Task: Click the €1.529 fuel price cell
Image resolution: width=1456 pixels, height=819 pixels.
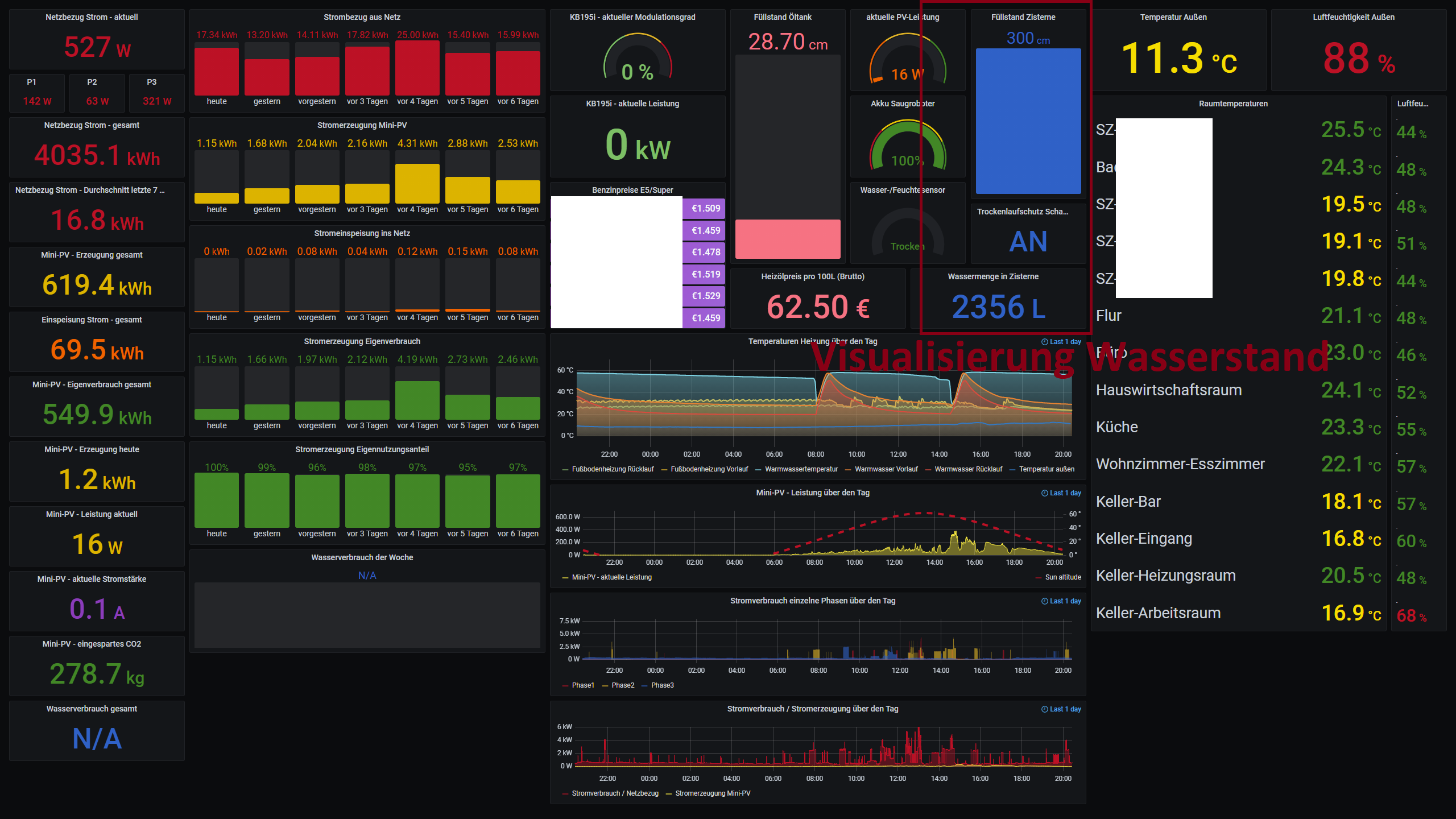Action: [x=704, y=296]
